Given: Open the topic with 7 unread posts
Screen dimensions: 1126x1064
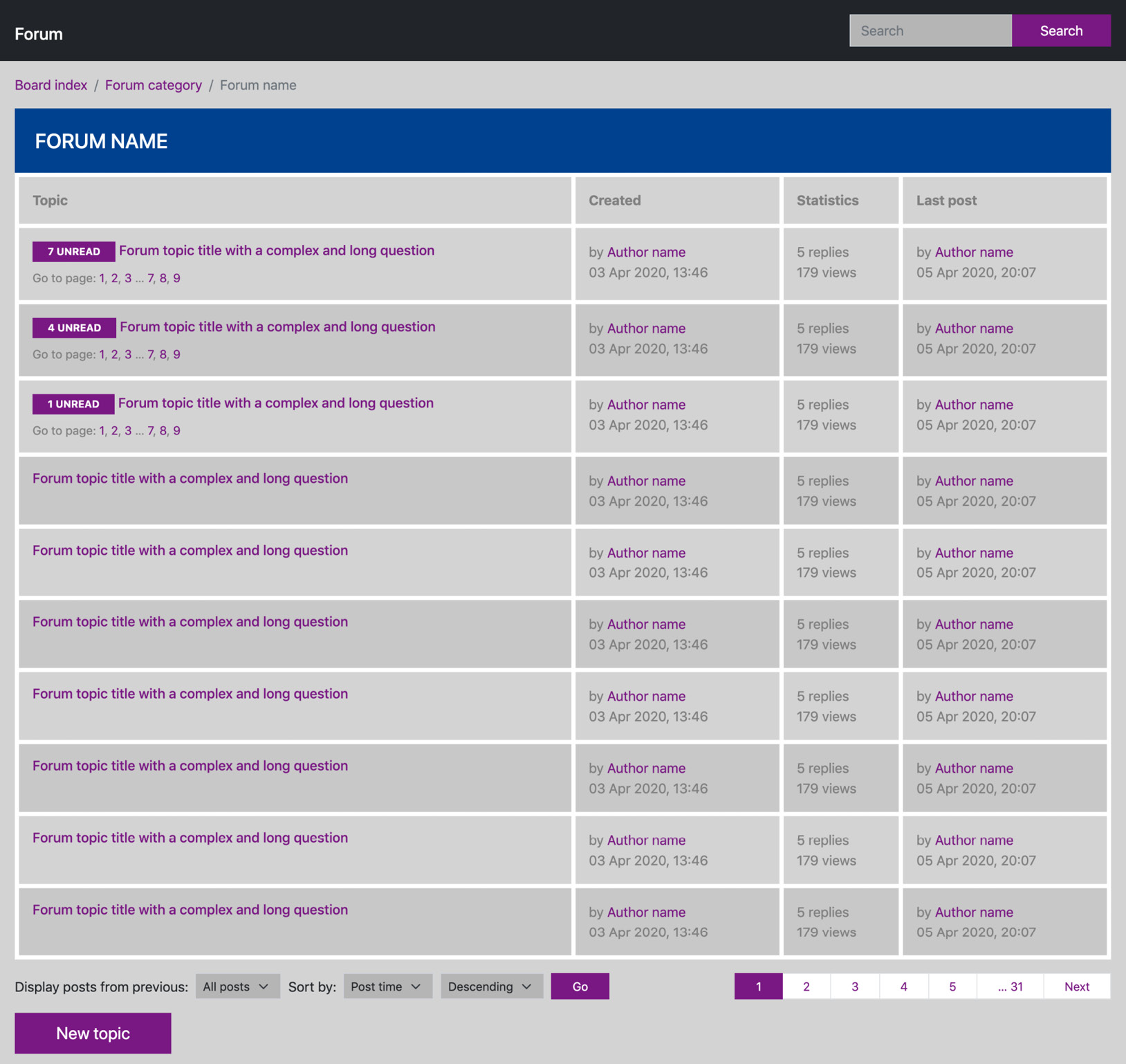Looking at the screenshot, I should tap(276, 250).
